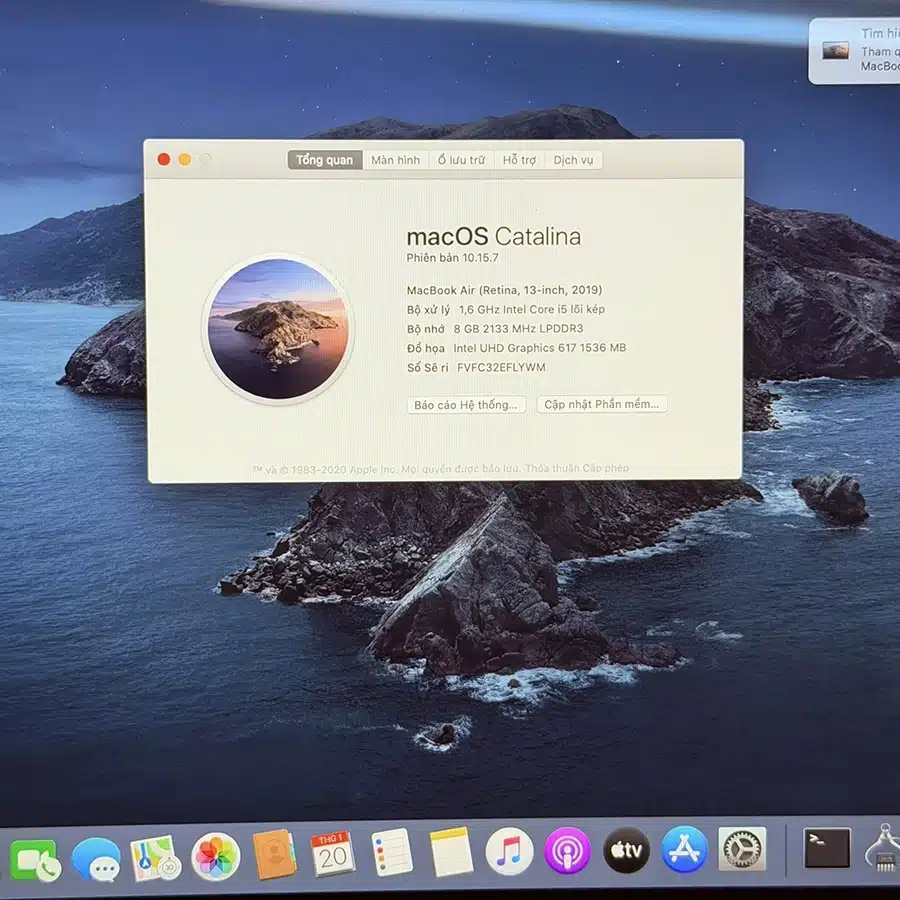The width and height of the screenshot is (900, 900).
Task: Open the App Store from the dock
Action: click(684, 850)
